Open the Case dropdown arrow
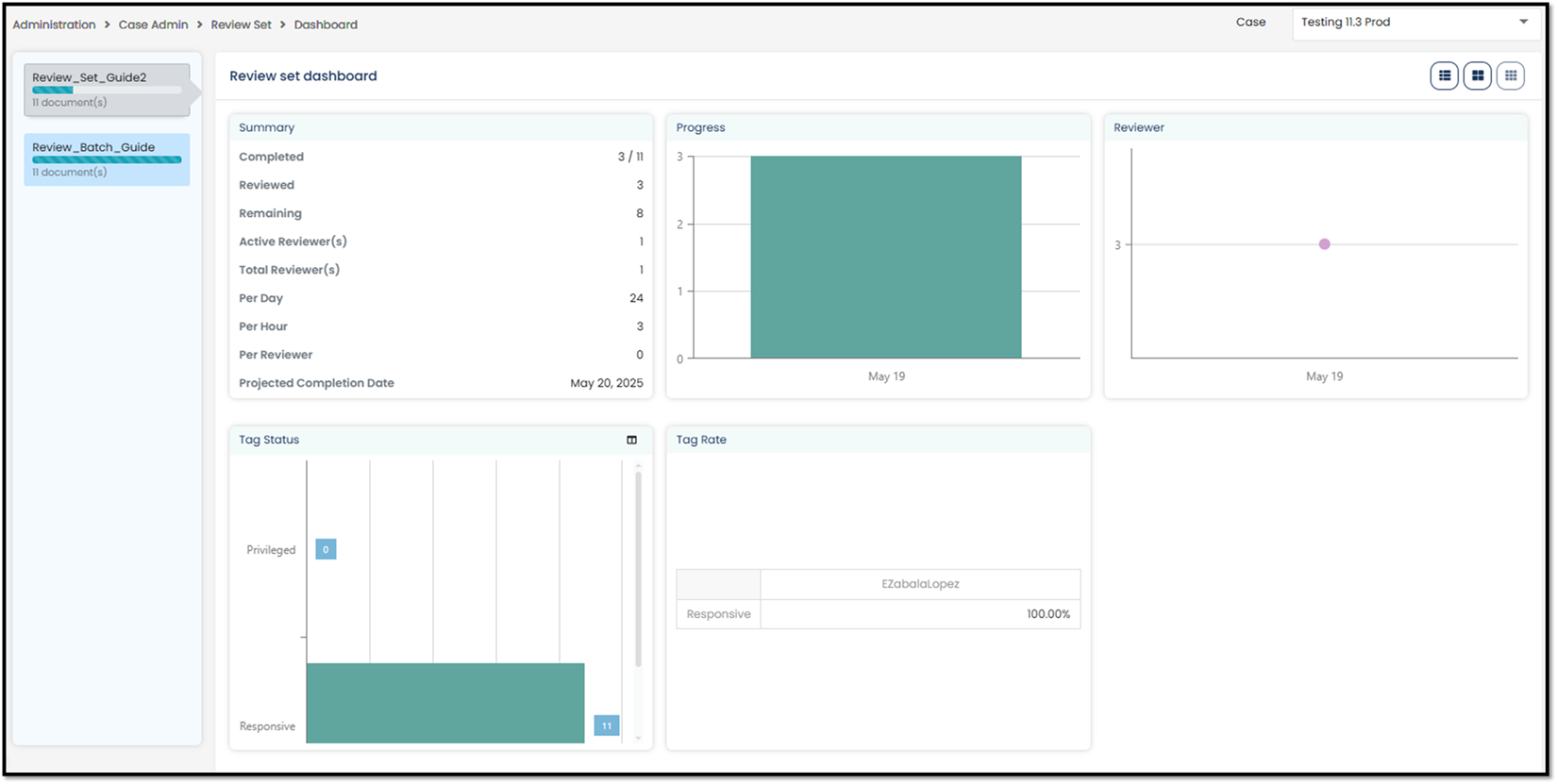Image resolution: width=1557 pixels, height=784 pixels. (x=1523, y=23)
